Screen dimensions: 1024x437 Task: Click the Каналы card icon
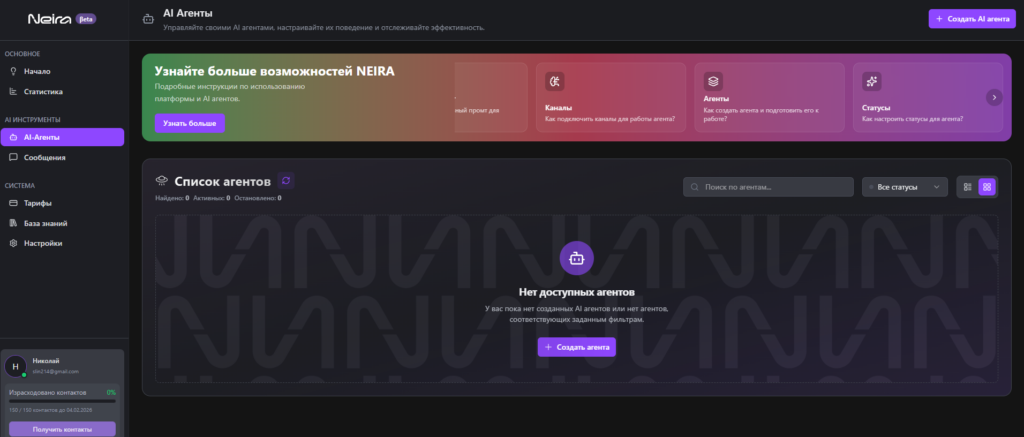pos(554,81)
